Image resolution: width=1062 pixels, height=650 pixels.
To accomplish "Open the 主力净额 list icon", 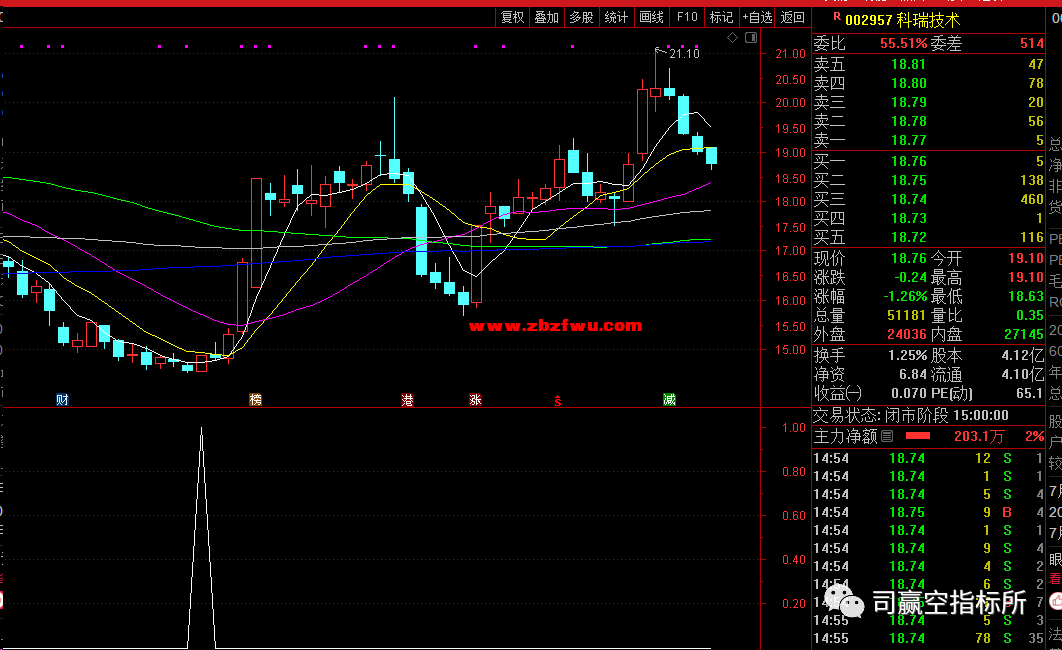I will 887,437.
